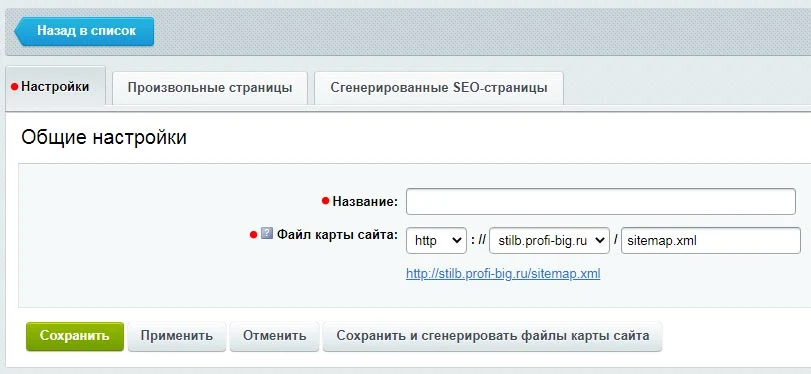Click the red dot on Настройки tab
The image size is (811, 374).
click(x=14, y=87)
